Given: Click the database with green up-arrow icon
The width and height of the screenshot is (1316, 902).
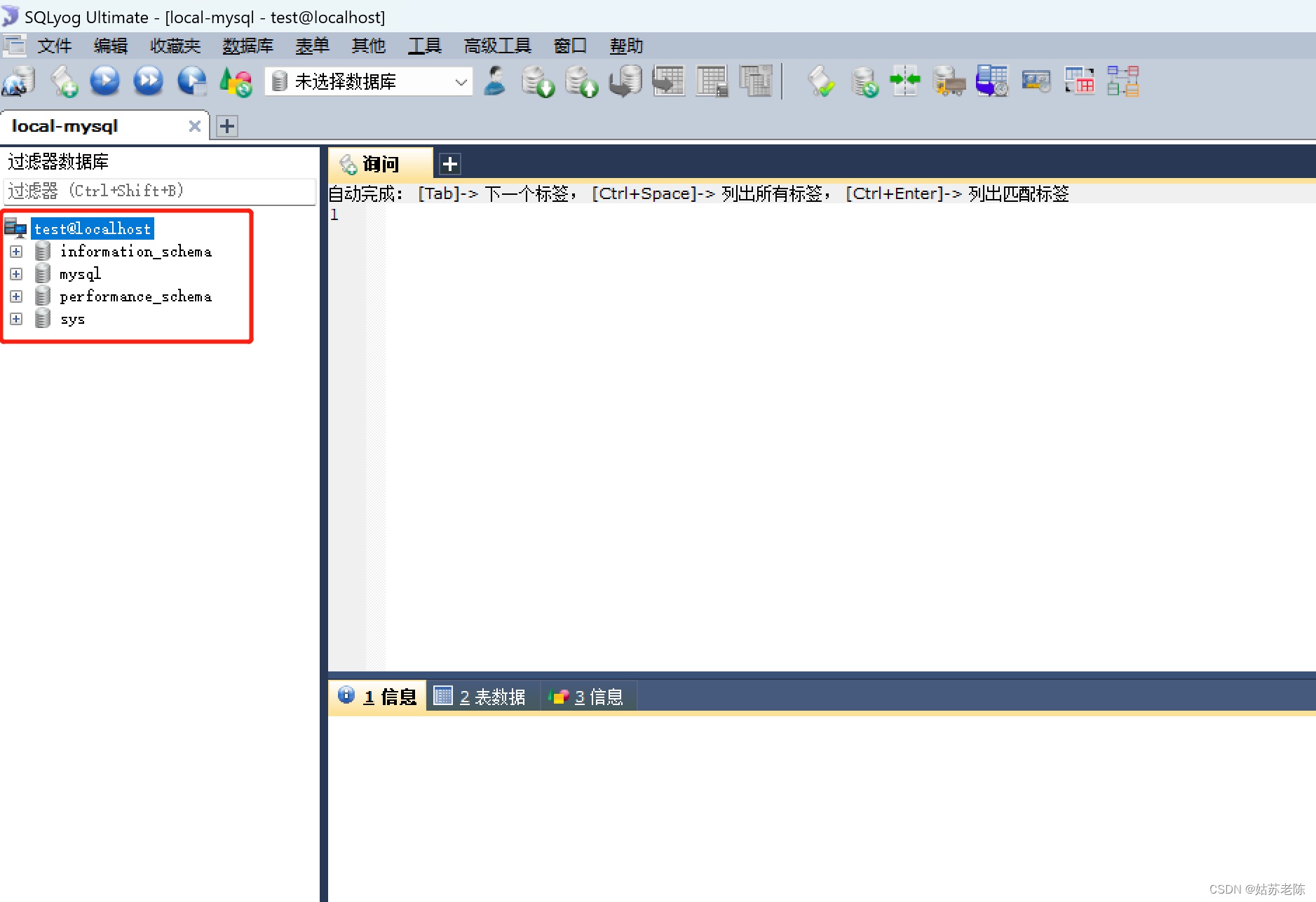Looking at the screenshot, I should 581,81.
